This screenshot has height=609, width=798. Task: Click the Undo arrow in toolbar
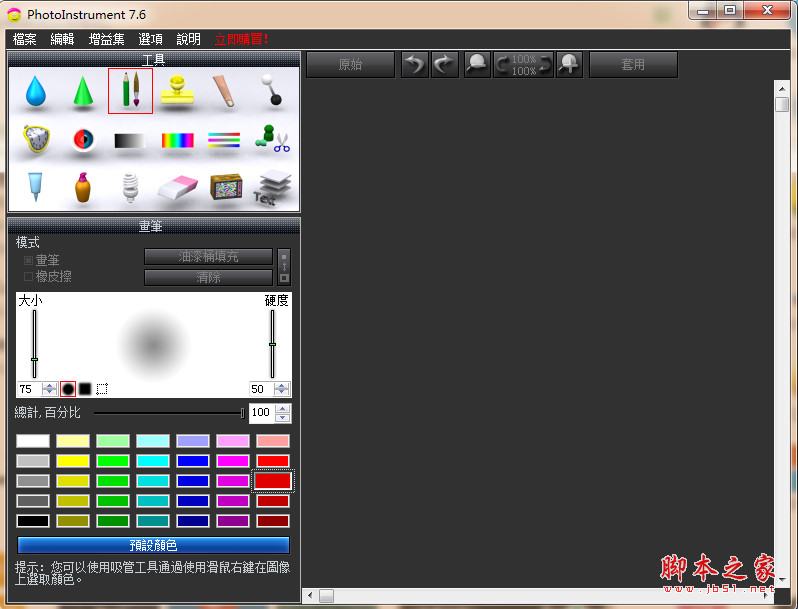[415, 65]
